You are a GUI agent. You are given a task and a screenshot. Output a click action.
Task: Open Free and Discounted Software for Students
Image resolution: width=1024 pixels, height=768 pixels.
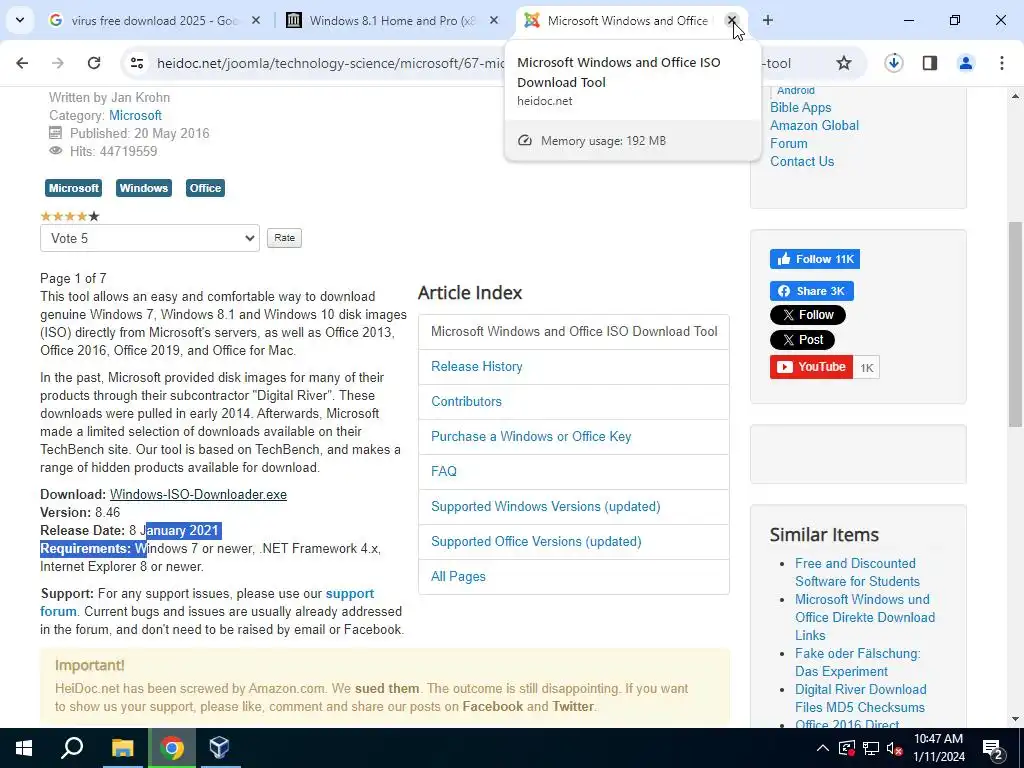point(857,572)
